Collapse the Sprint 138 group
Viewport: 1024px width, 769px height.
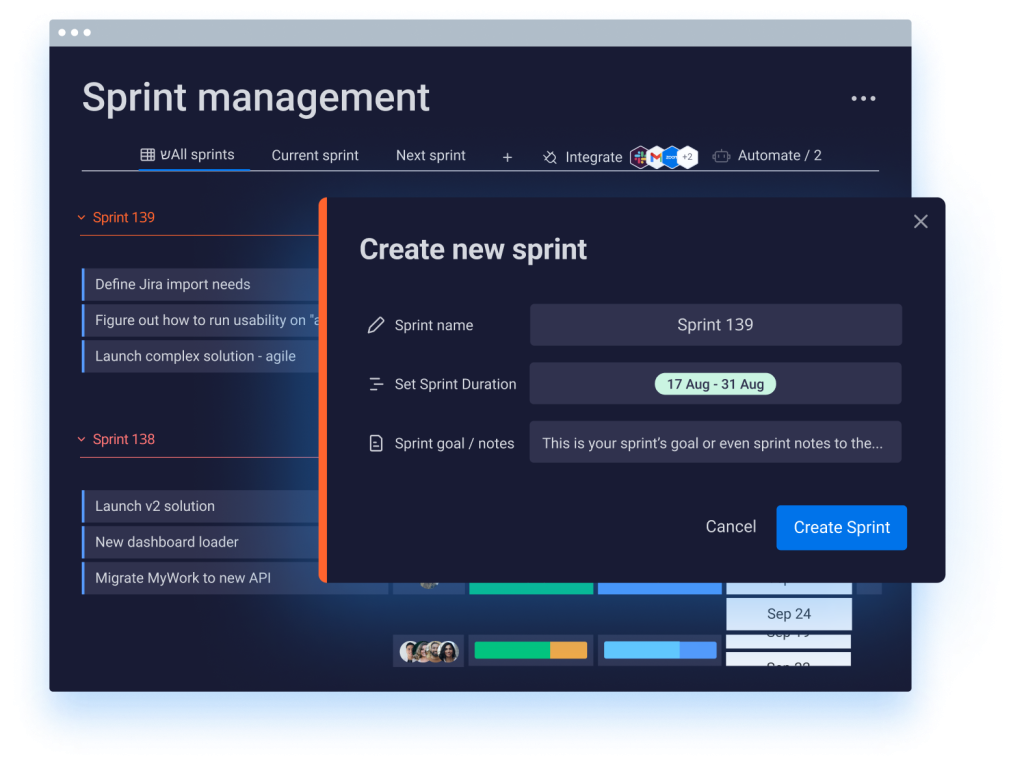pyautogui.click(x=82, y=439)
